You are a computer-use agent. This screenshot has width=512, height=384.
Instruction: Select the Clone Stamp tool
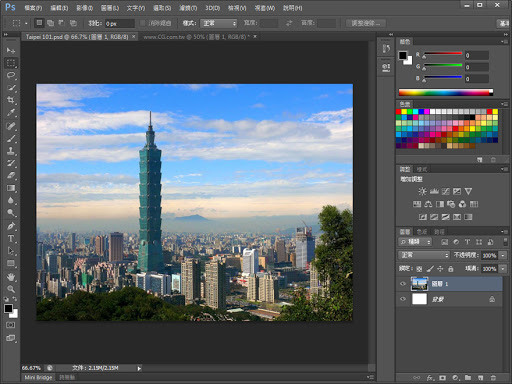11,151
